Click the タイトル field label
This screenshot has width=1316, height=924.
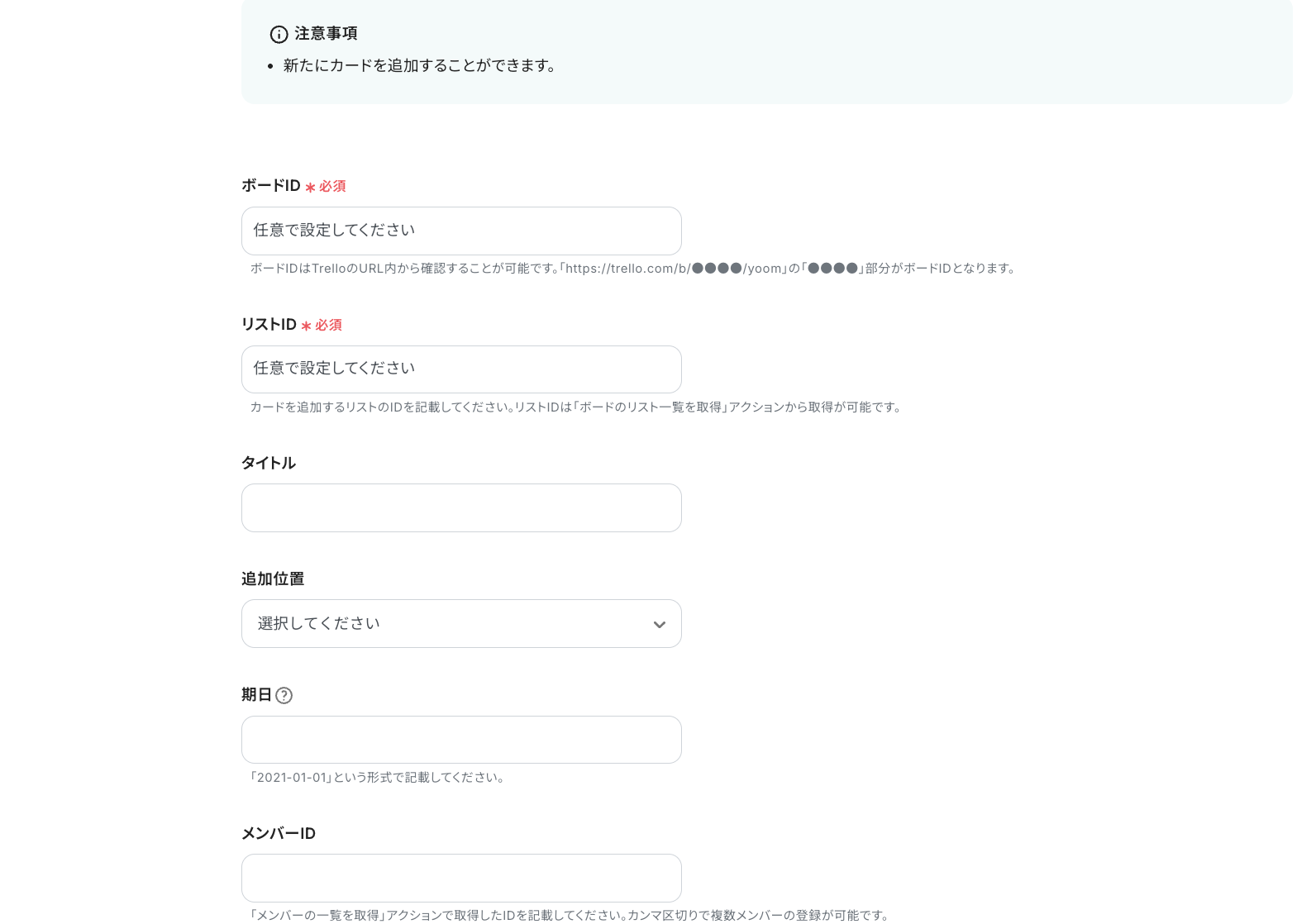tap(269, 463)
